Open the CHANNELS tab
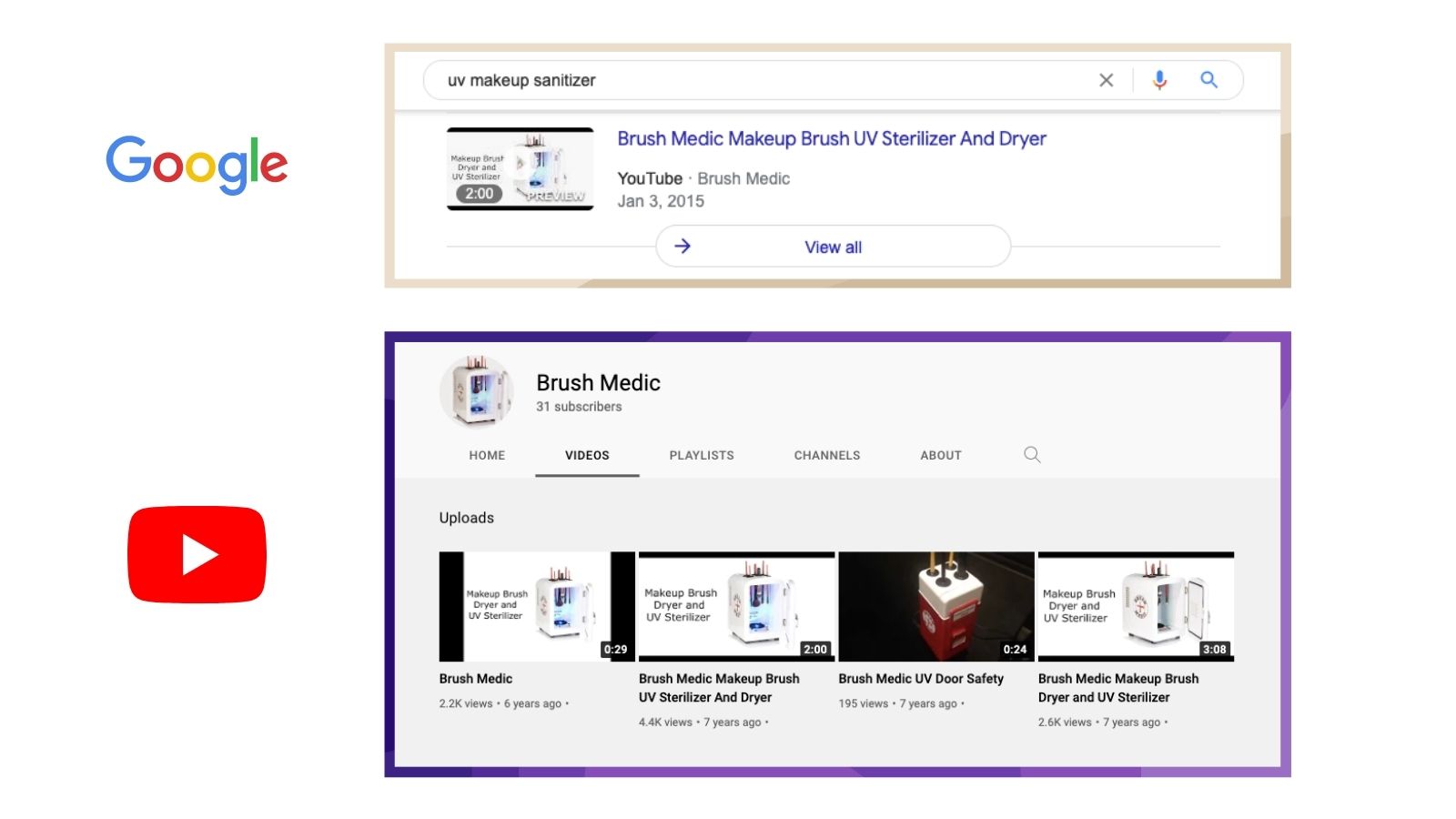This screenshot has width=1456, height=819. tap(827, 455)
